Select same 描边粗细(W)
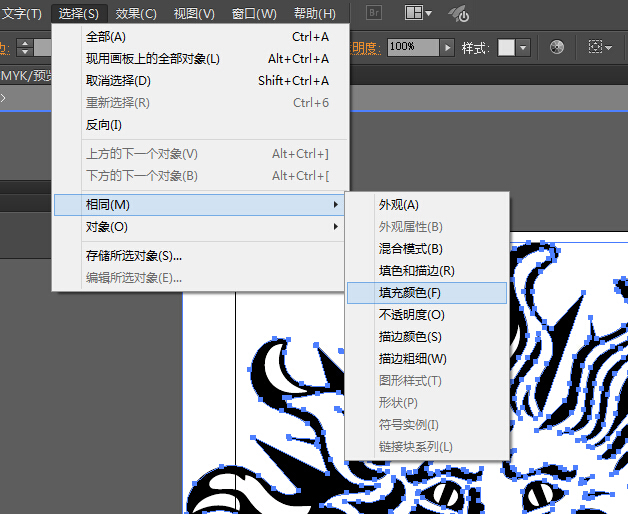 (427, 359)
